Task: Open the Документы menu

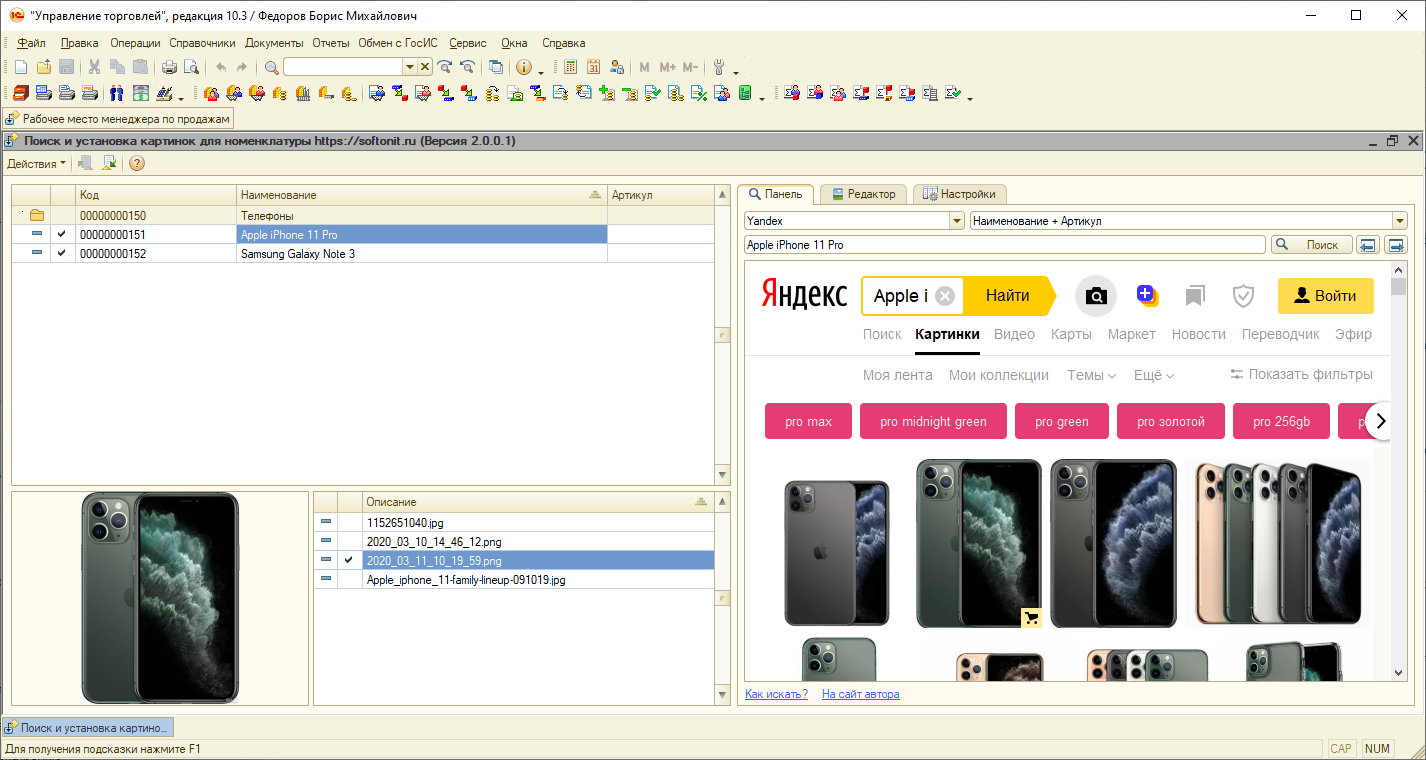Action: coord(274,43)
